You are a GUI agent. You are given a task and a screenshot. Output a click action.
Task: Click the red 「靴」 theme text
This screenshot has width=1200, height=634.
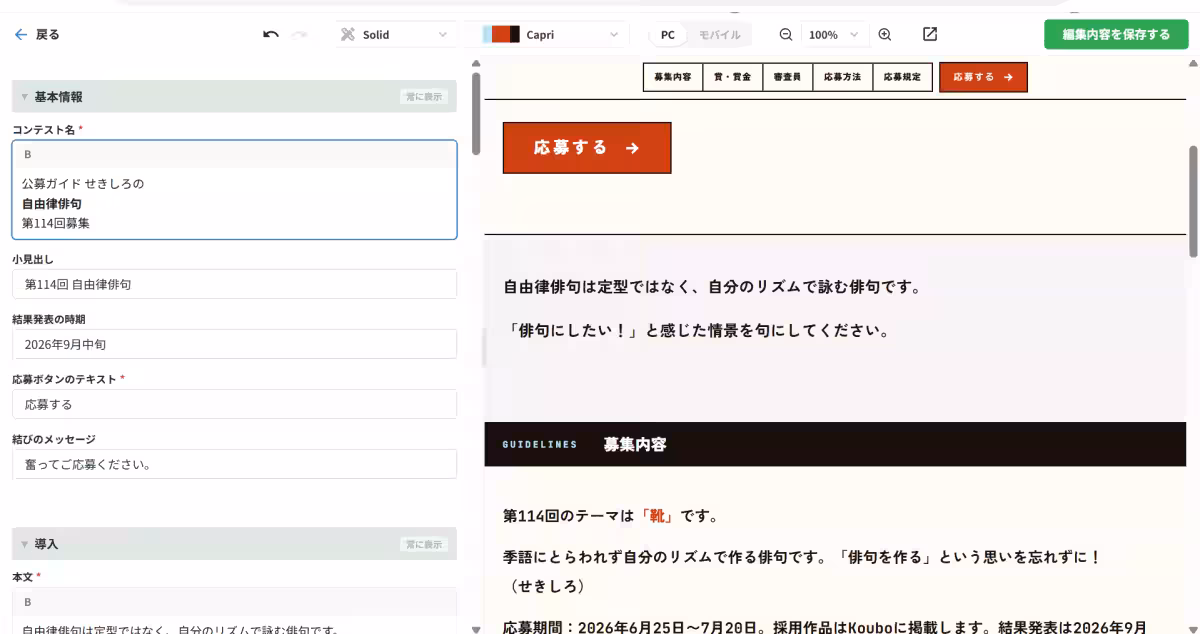(x=657, y=516)
